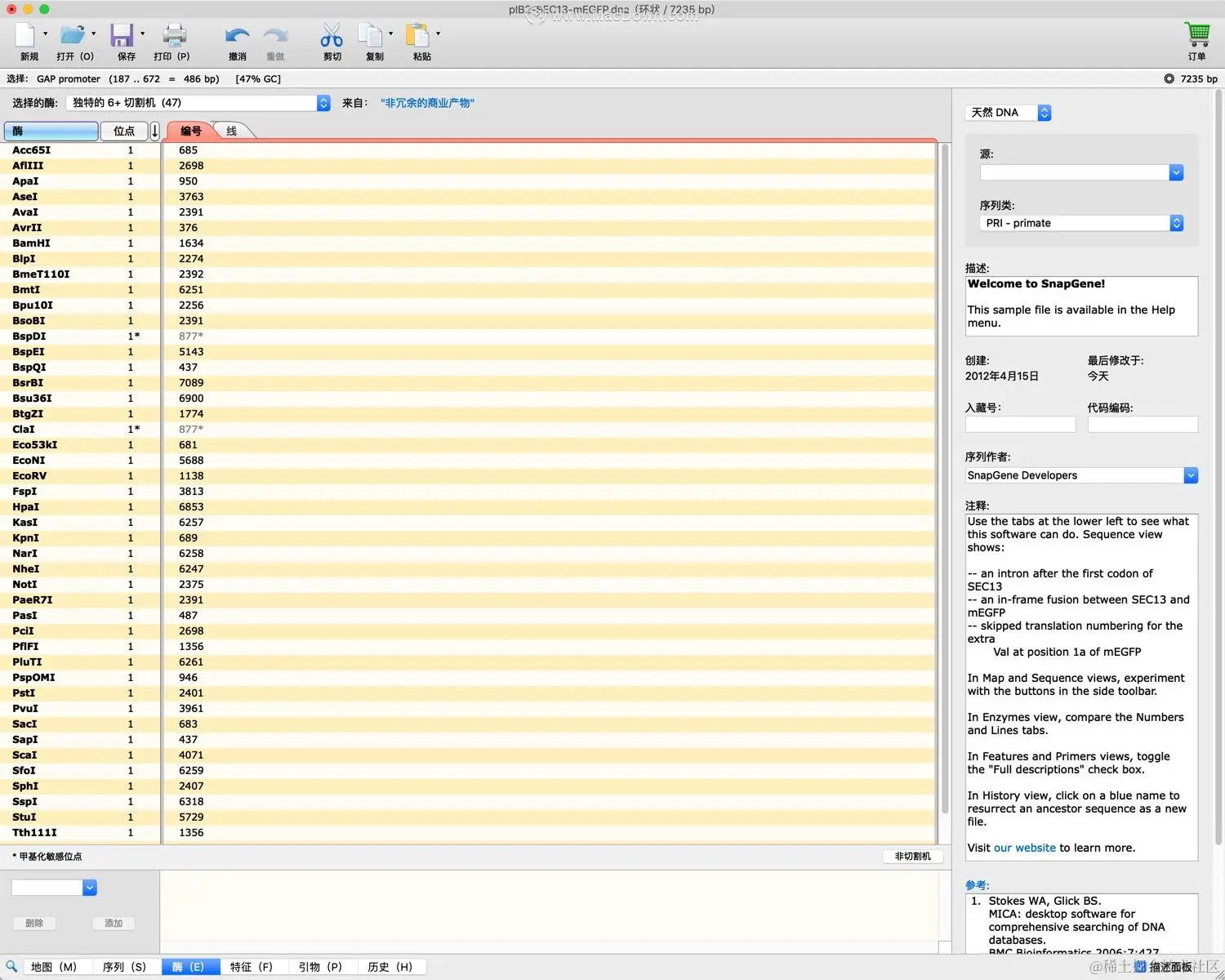Viewport: 1225px width, 980px height.
Task: Click the 甲基化敏感位点 footnote text
Action: (47, 857)
